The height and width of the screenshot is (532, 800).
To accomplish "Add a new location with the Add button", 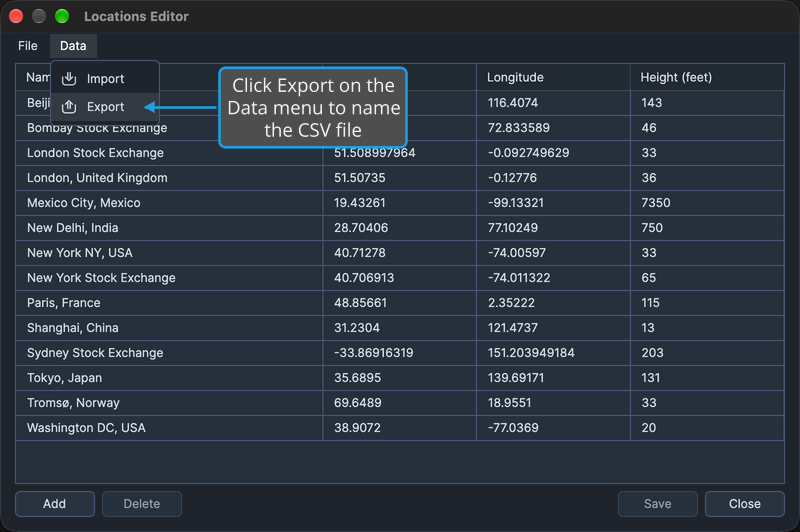I will pyautogui.click(x=55, y=504).
